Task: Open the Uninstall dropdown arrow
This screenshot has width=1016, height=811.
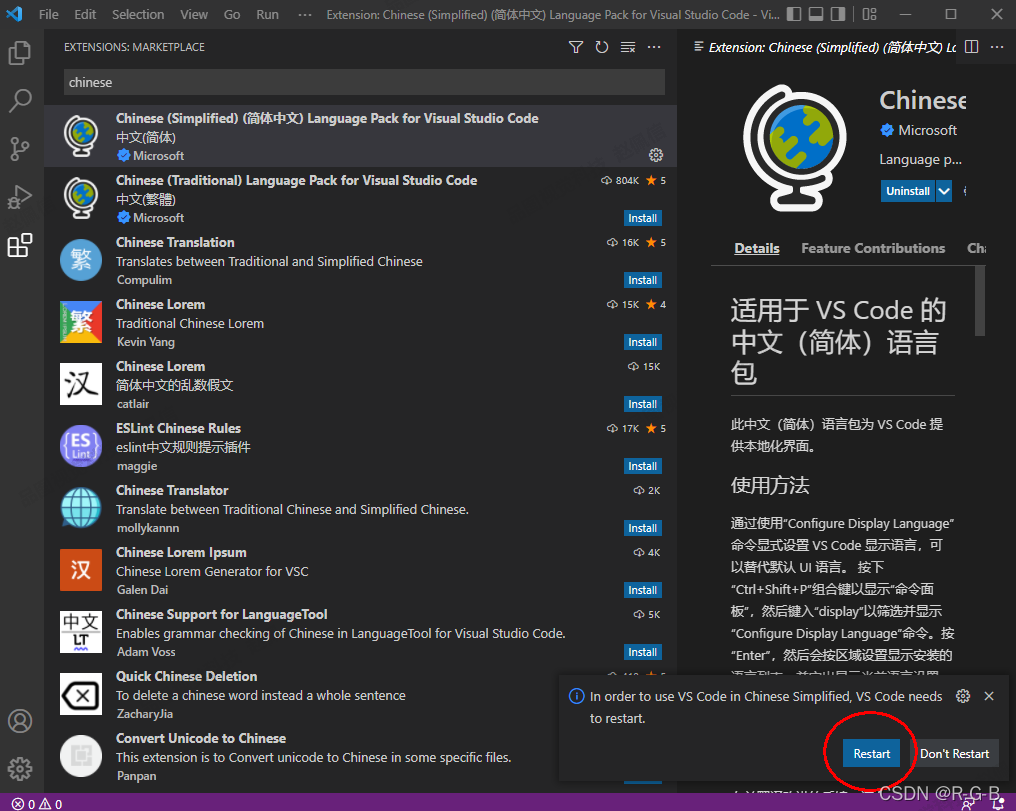Action: (944, 191)
